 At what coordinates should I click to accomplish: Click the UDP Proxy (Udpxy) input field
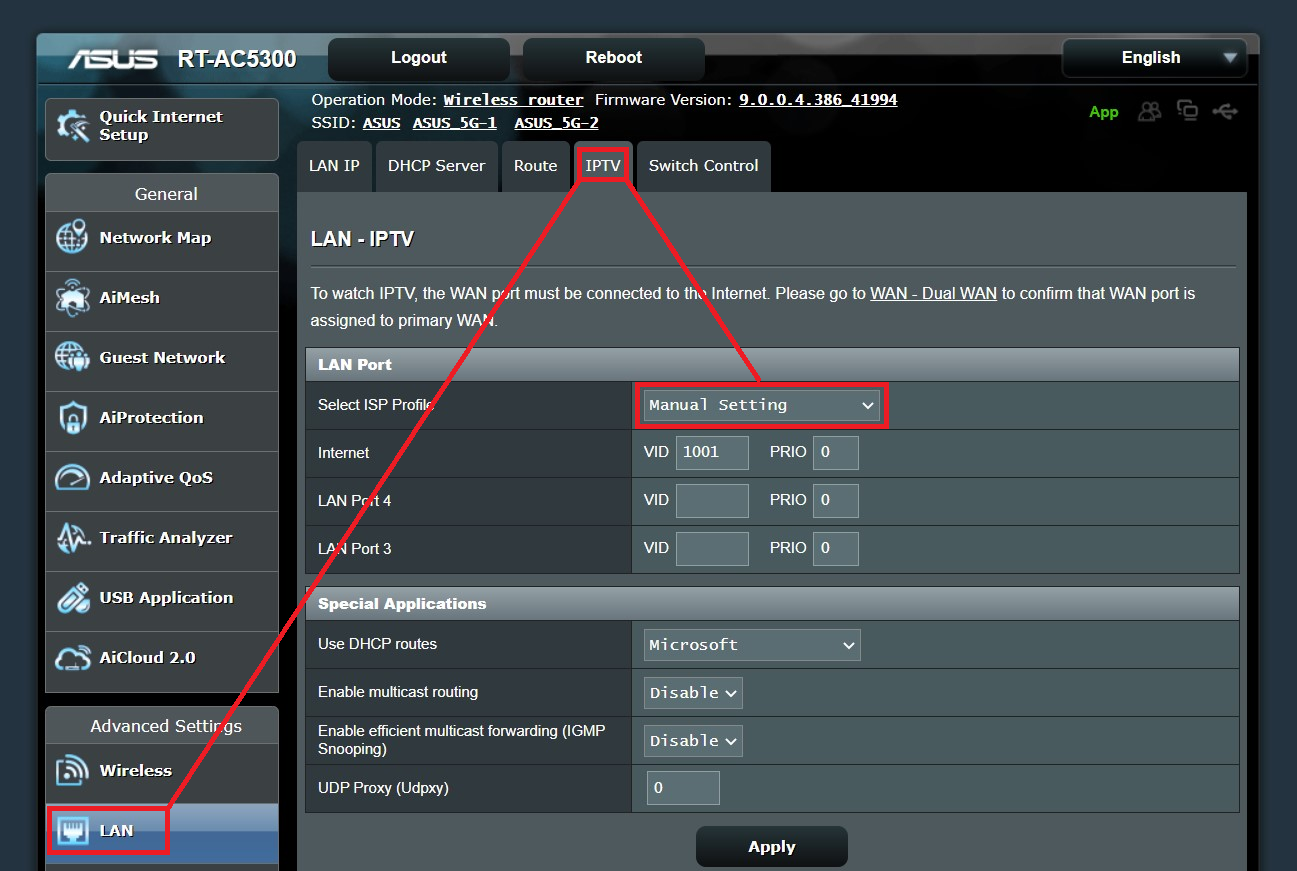[x=683, y=788]
